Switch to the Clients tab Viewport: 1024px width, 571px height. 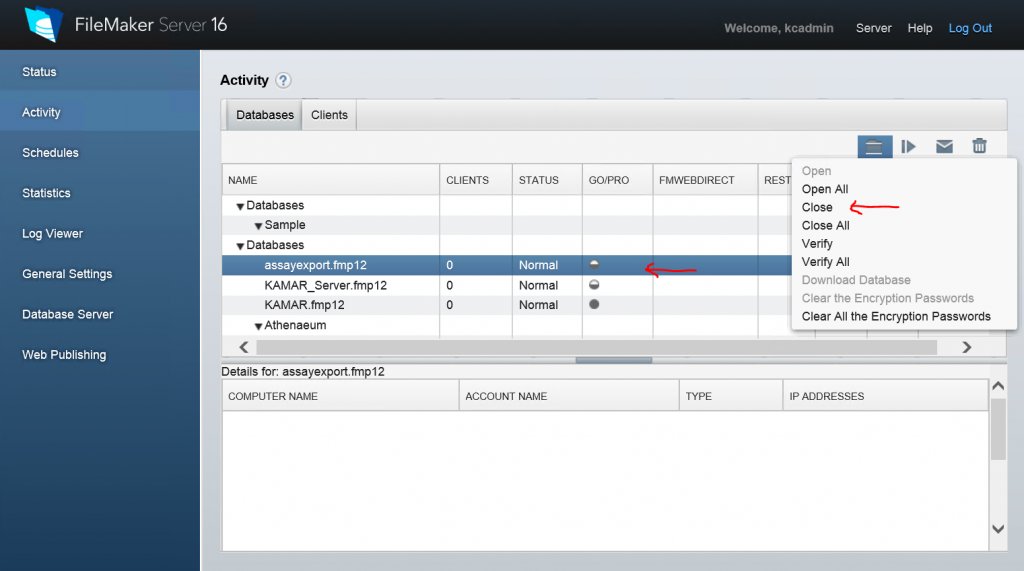[329, 115]
